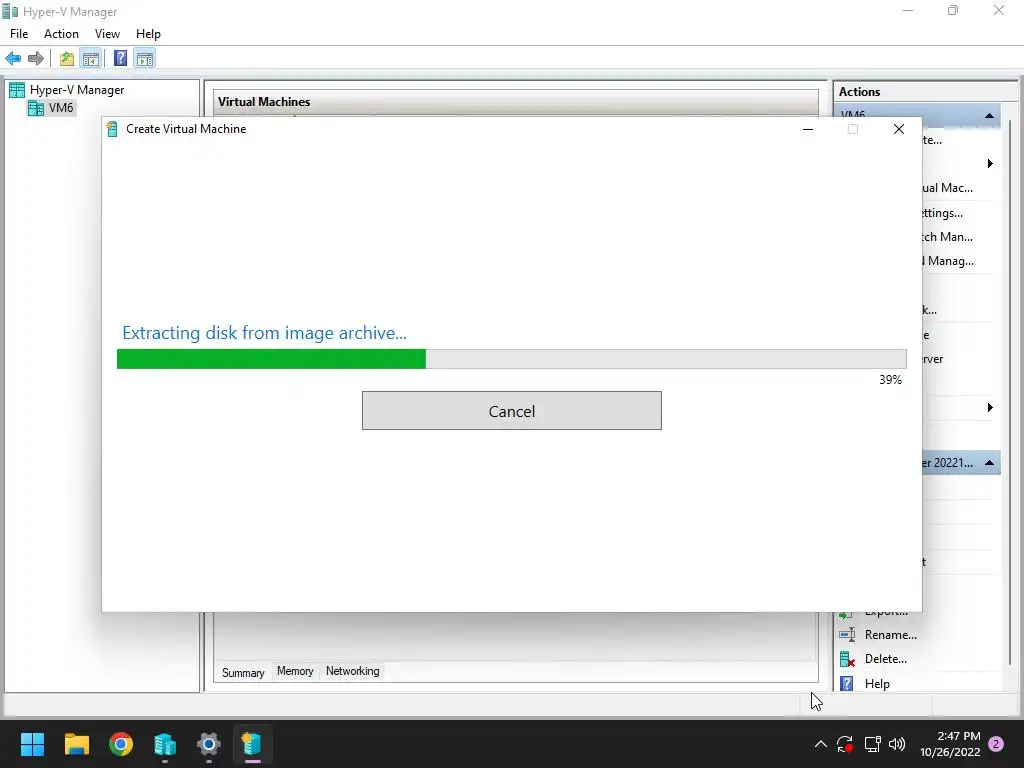Toggle the Show/Hide Console Tree icon
1024x768 pixels.
tap(91, 59)
